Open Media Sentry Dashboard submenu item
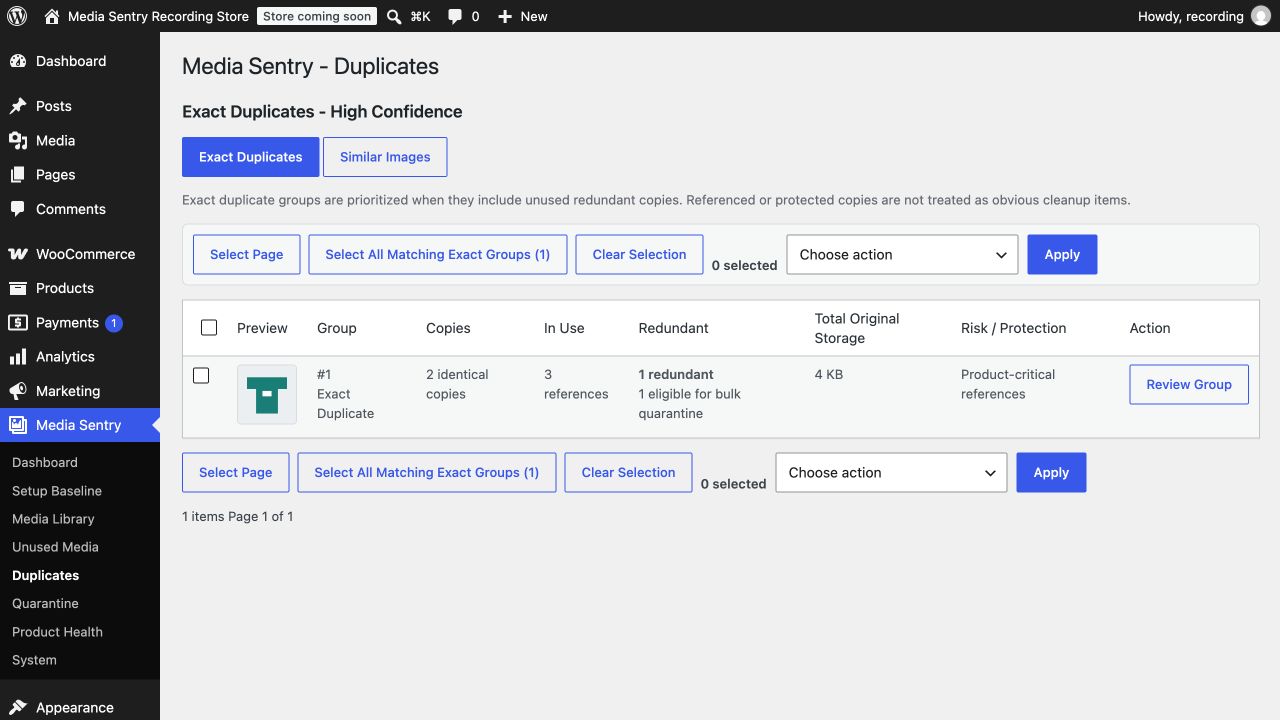This screenshot has width=1280, height=720. tap(45, 462)
